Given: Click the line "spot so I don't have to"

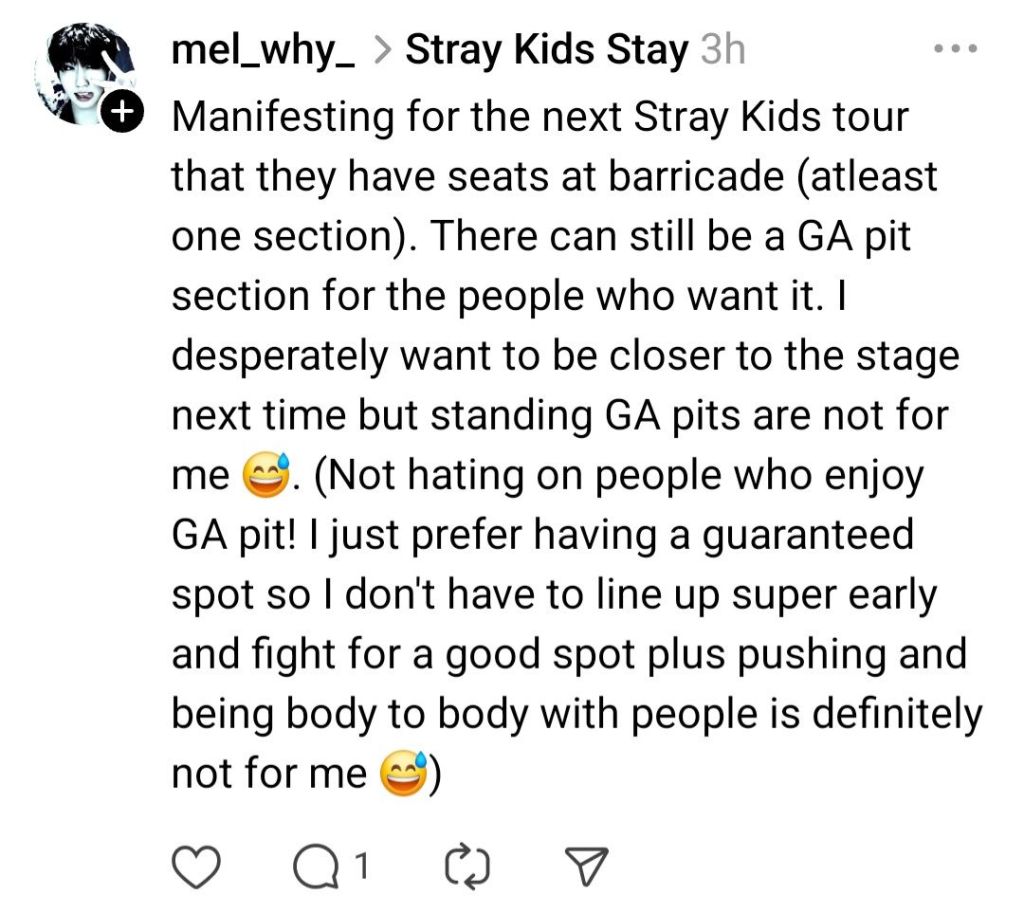Looking at the screenshot, I should 554,595.
